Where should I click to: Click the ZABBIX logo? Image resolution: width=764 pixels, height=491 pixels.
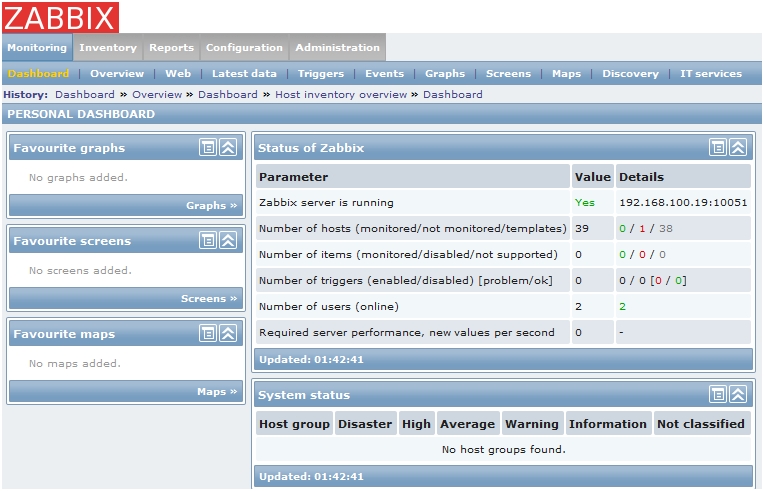point(60,17)
